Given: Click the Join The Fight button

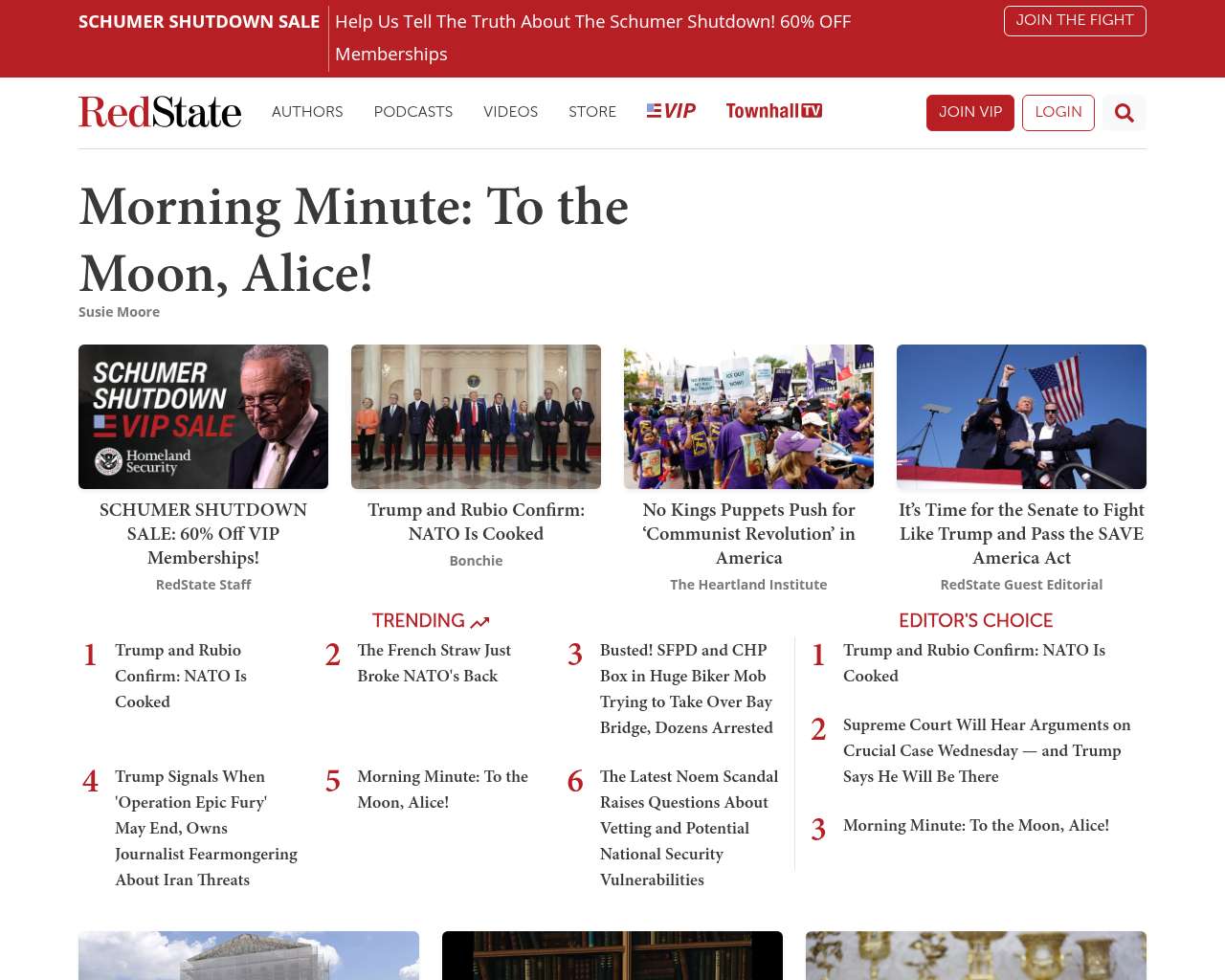Looking at the screenshot, I should (x=1074, y=20).
